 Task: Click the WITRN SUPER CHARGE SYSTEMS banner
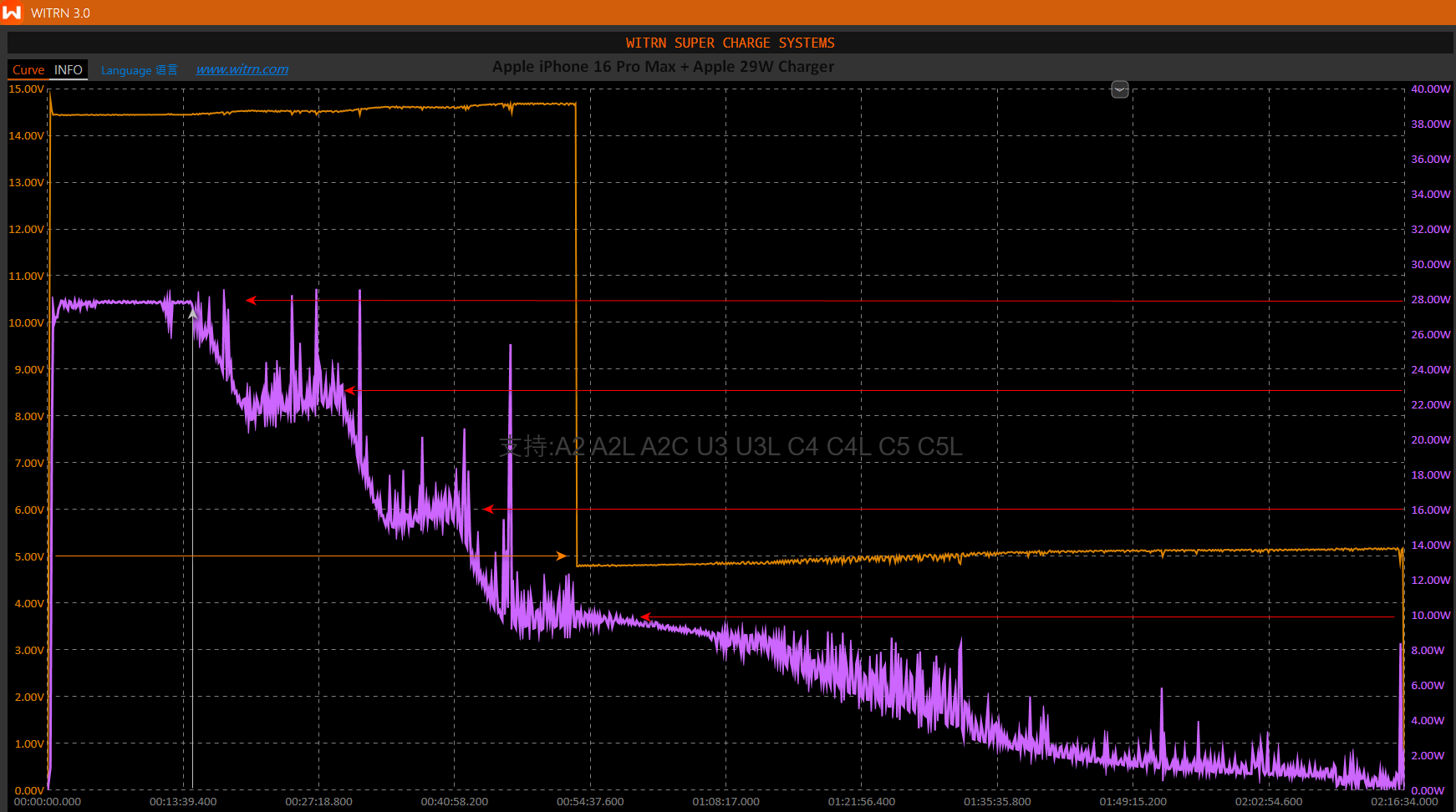click(x=730, y=43)
